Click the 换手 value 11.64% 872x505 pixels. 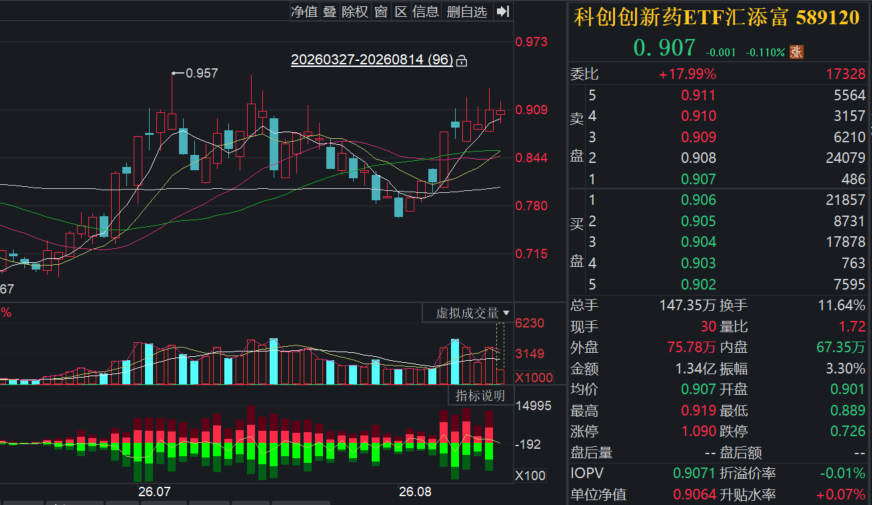tap(841, 305)
